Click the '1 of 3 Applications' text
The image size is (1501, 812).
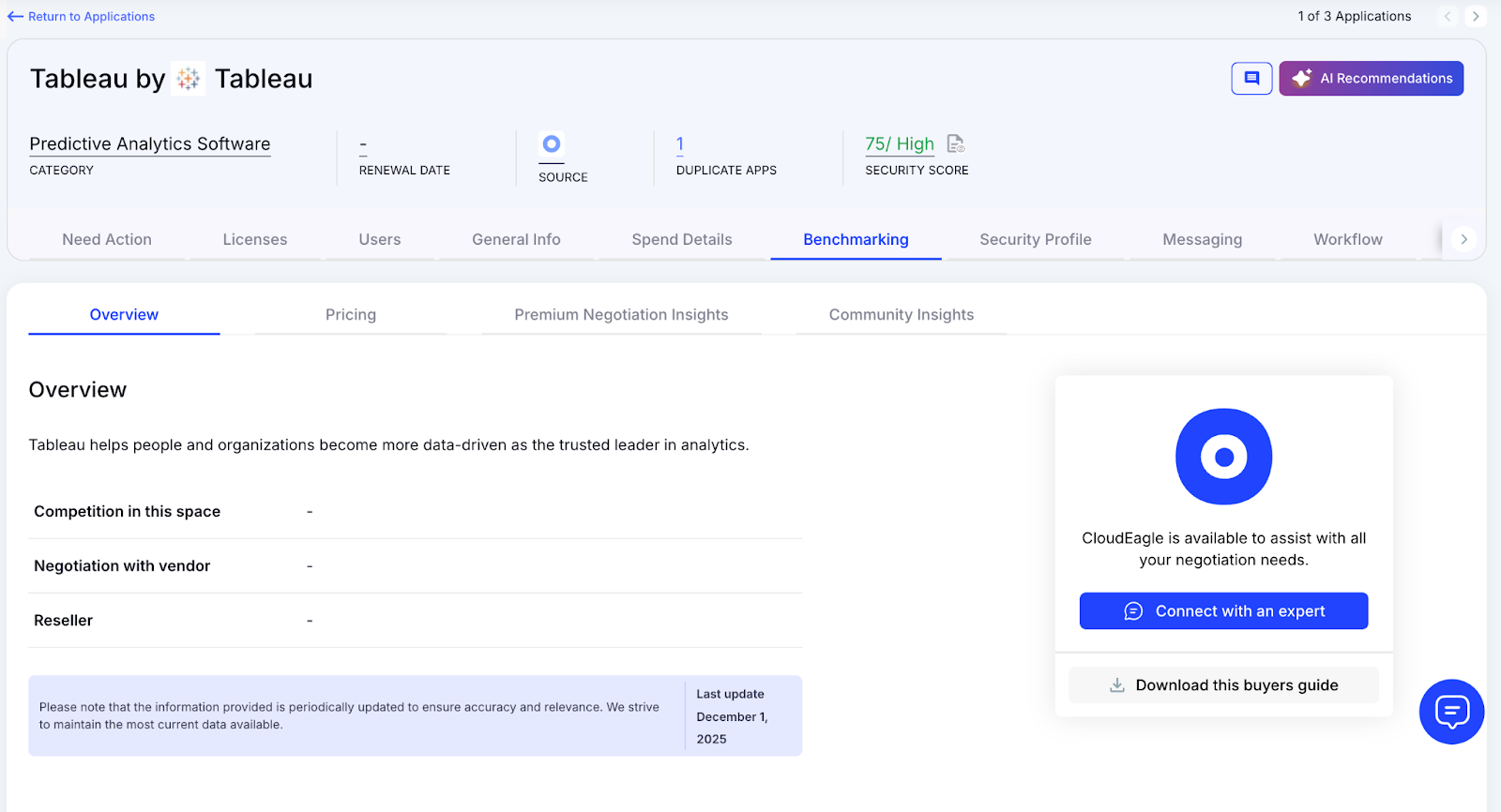click(x=1354, y=16)
